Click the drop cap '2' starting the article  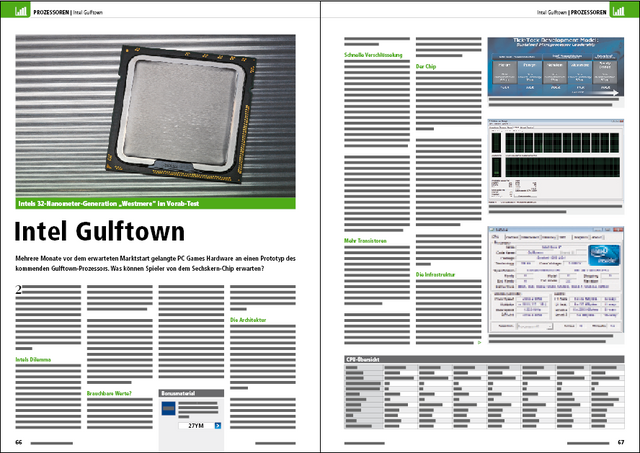(x=19, y=290)
